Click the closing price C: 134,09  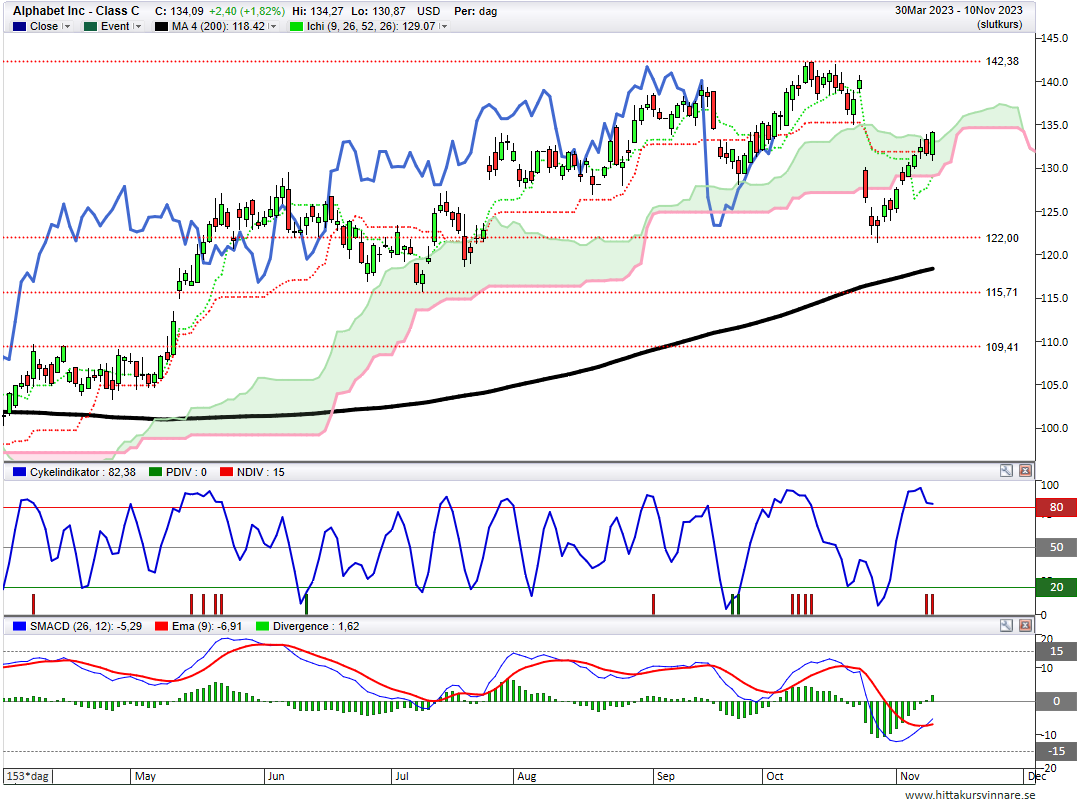[x=179, y=11]
